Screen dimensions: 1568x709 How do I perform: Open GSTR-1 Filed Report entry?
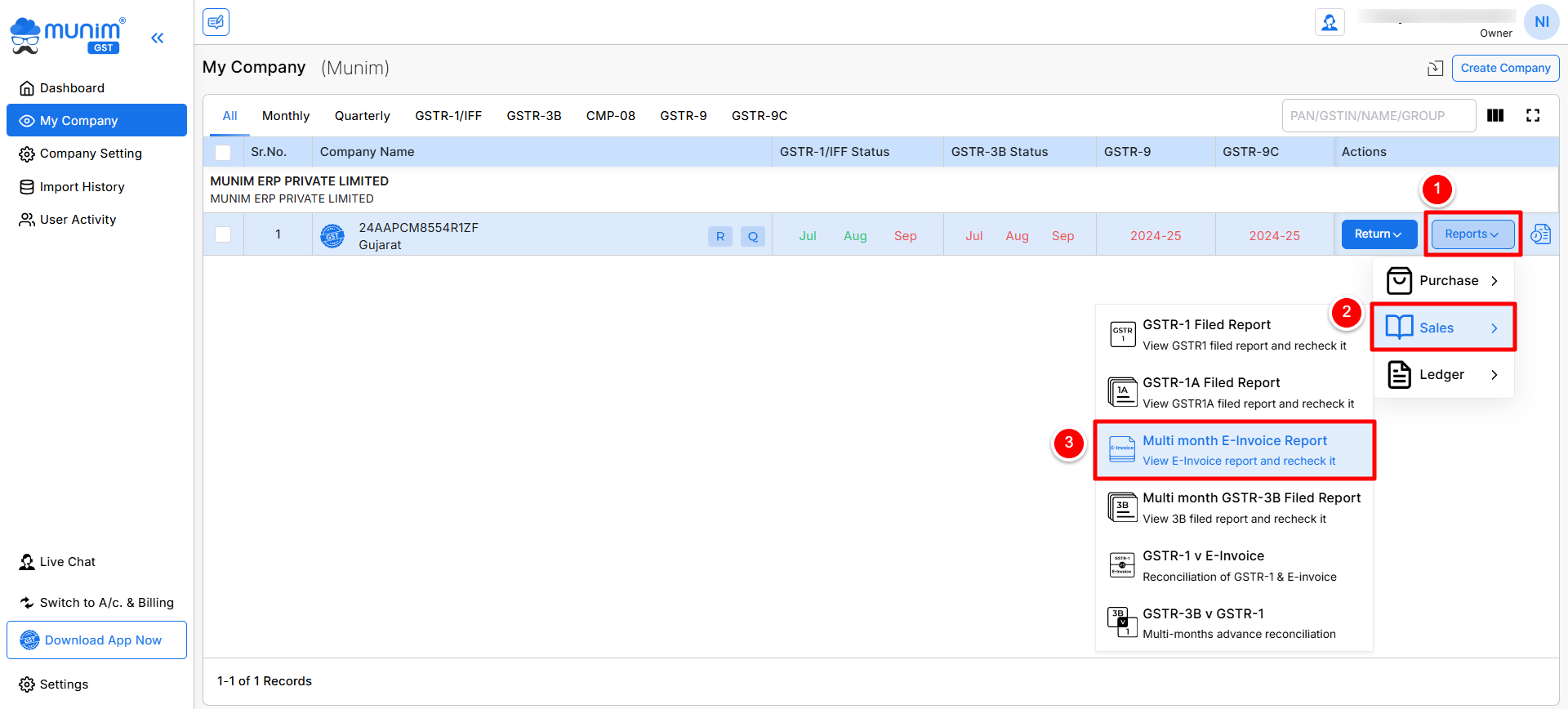tap(1234, 334)
